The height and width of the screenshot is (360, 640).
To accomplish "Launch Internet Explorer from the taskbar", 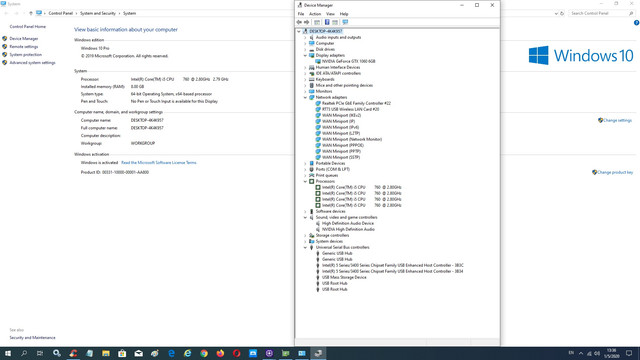I will point(187,353).
